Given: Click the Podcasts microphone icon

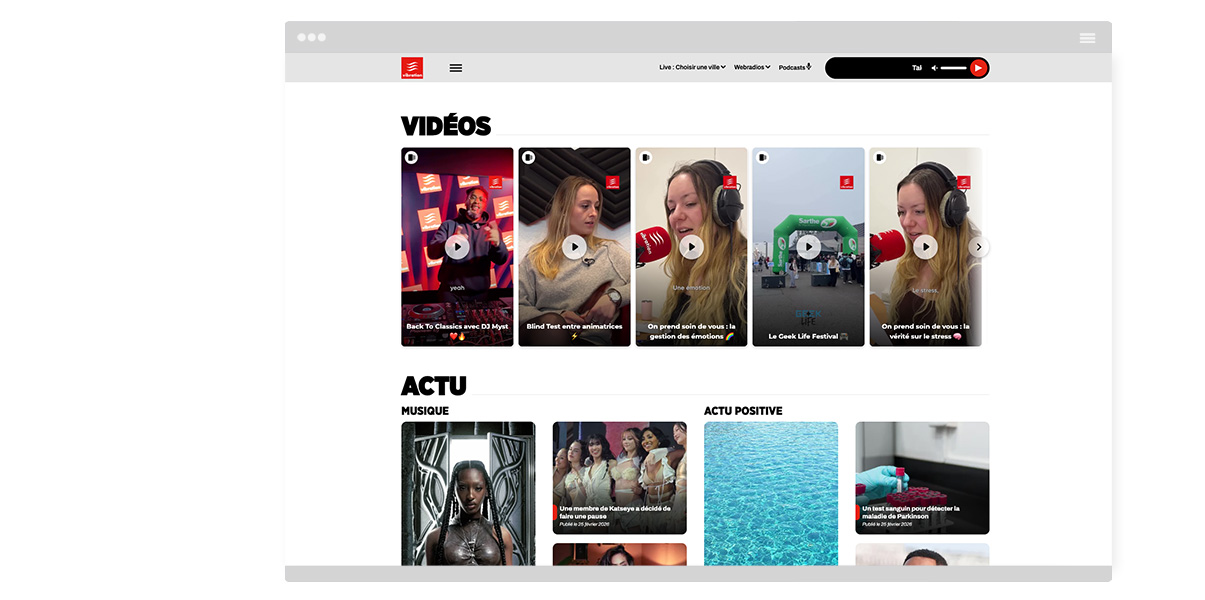Looking at the screenshot, I should click(808, 66).
